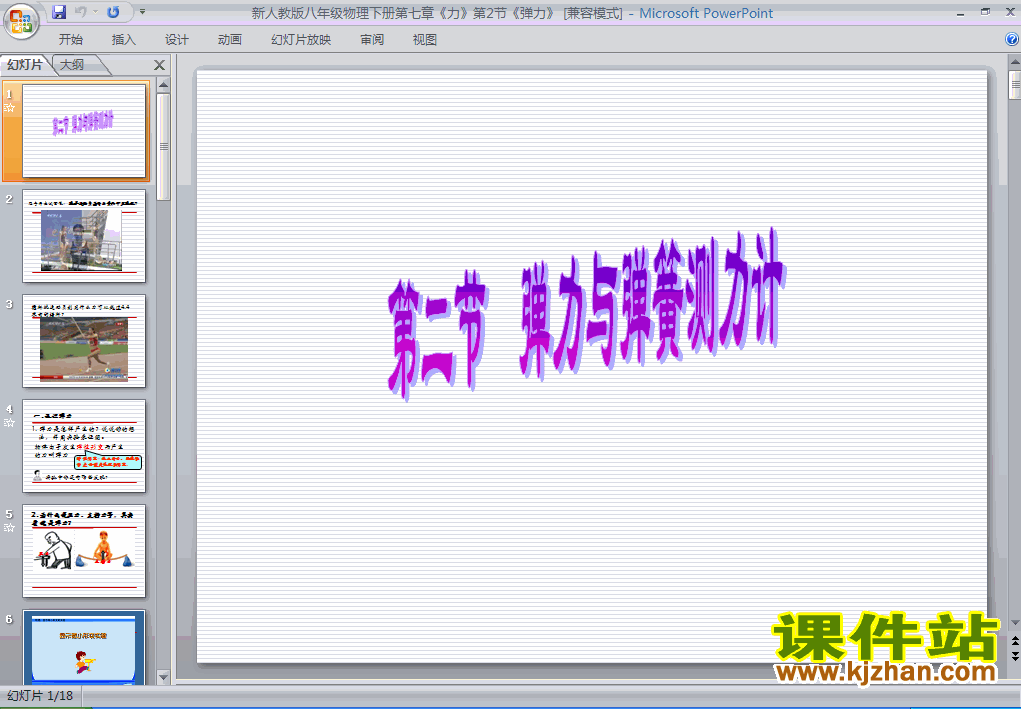Image resolution: width=1021 pixels, height=709 pixels.
Task: Open the 动画 ribbon tab
Action: (230, 40)
